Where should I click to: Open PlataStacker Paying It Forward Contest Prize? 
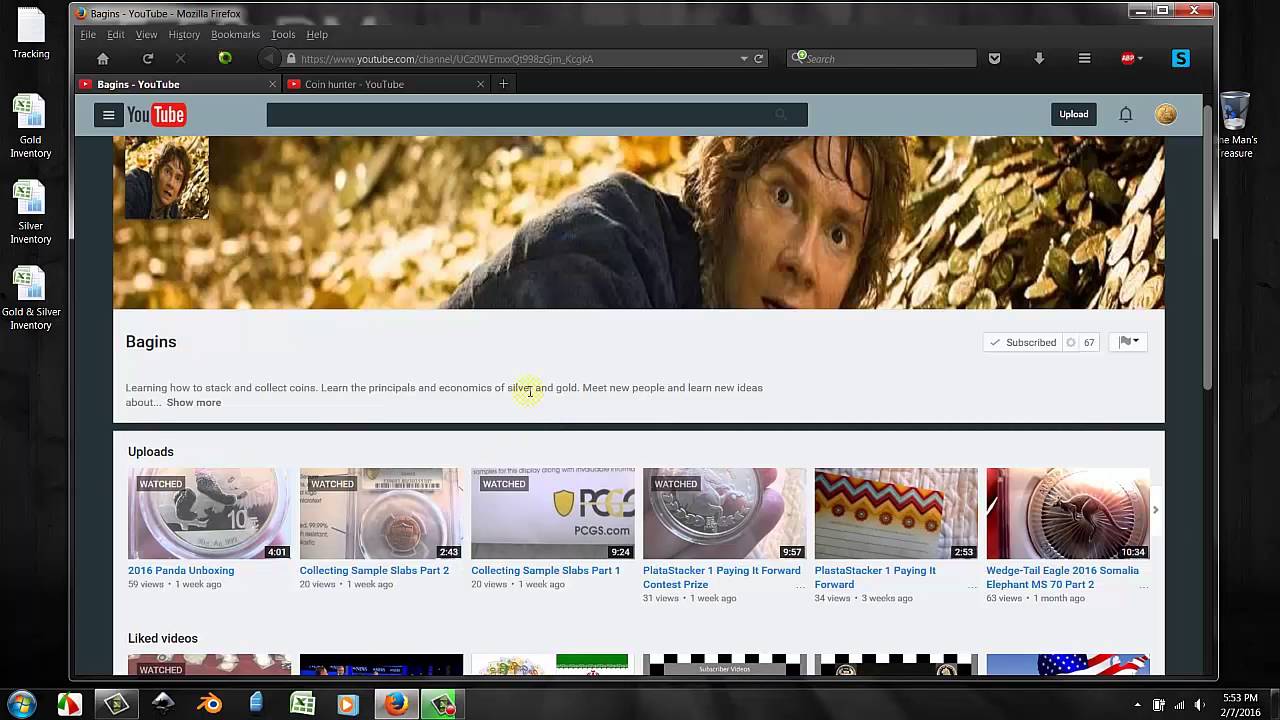click(722, 578)
